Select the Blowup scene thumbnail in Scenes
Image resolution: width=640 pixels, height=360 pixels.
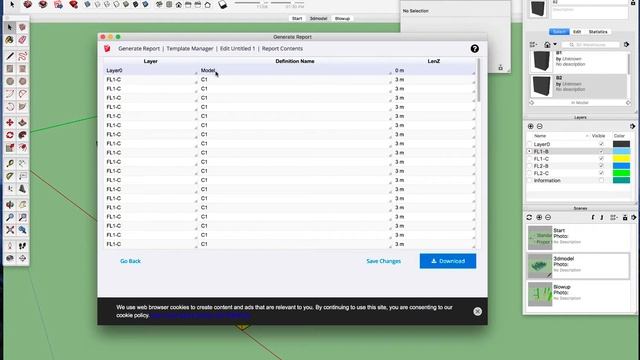coord(540,294)
